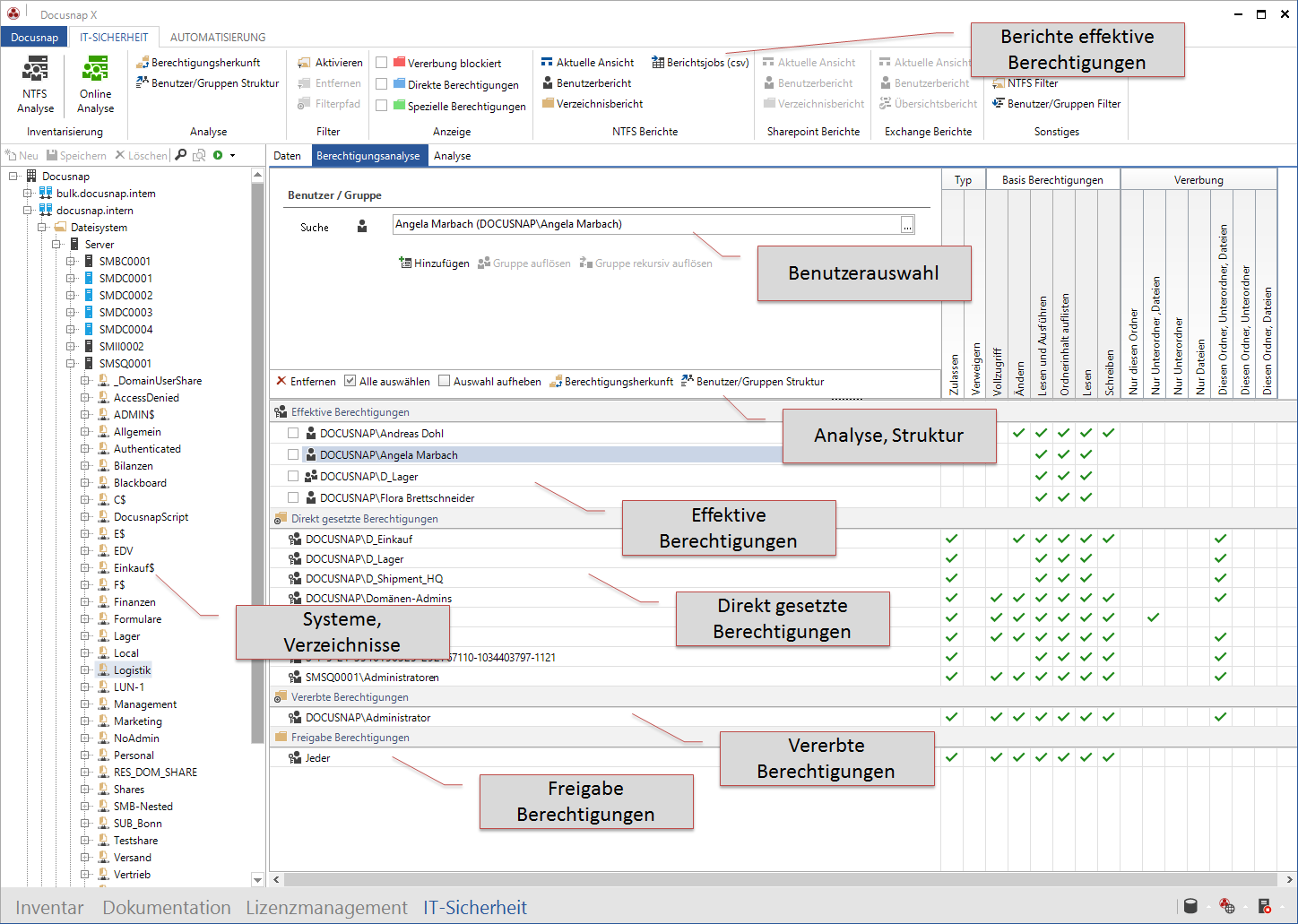Open the Analyse tab
The width and height of the screenshot is (1298, 924).
point(453,156)
